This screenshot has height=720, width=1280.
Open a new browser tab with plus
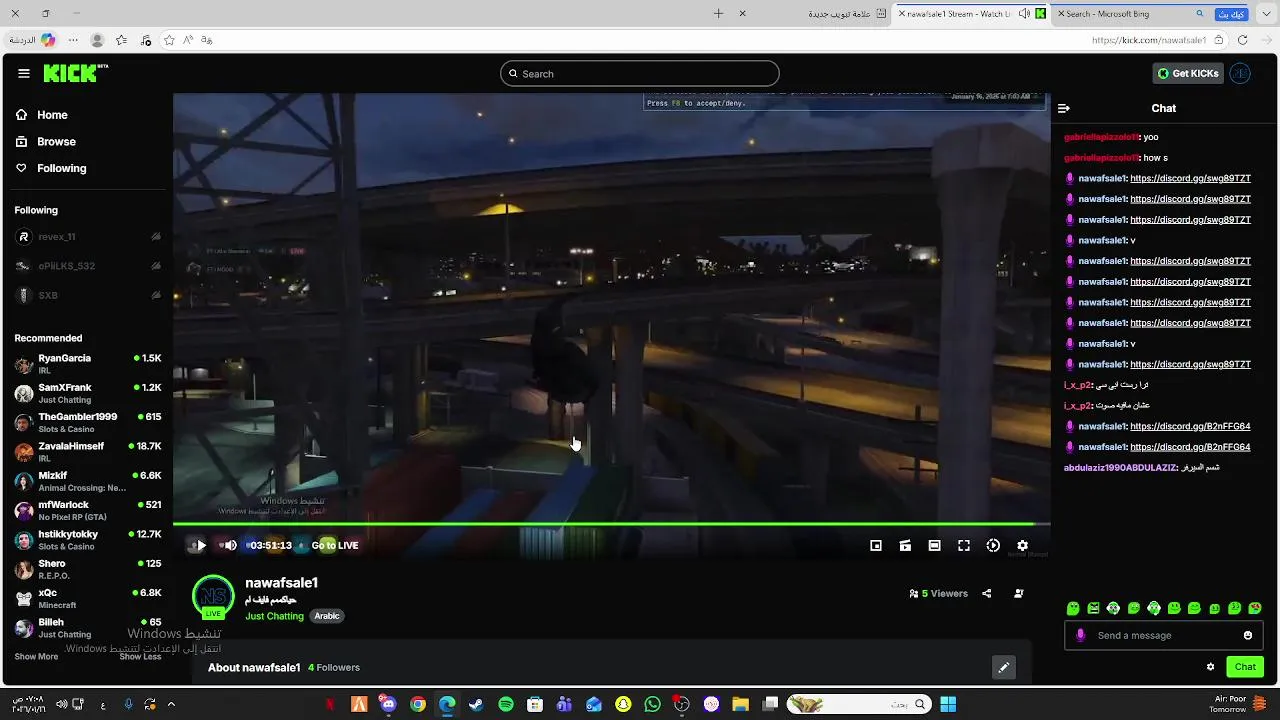718,14
